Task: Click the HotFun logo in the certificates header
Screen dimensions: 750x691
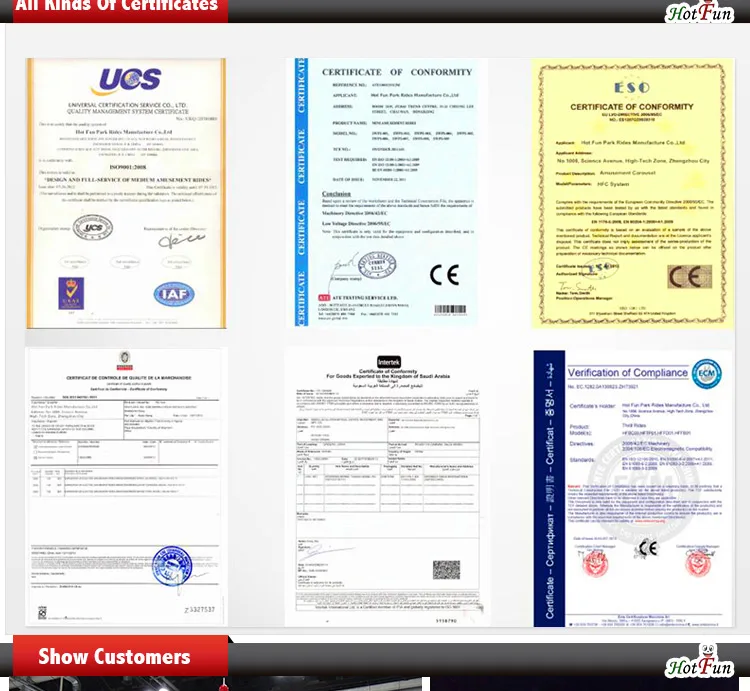Action: click(x=699, y=11)
